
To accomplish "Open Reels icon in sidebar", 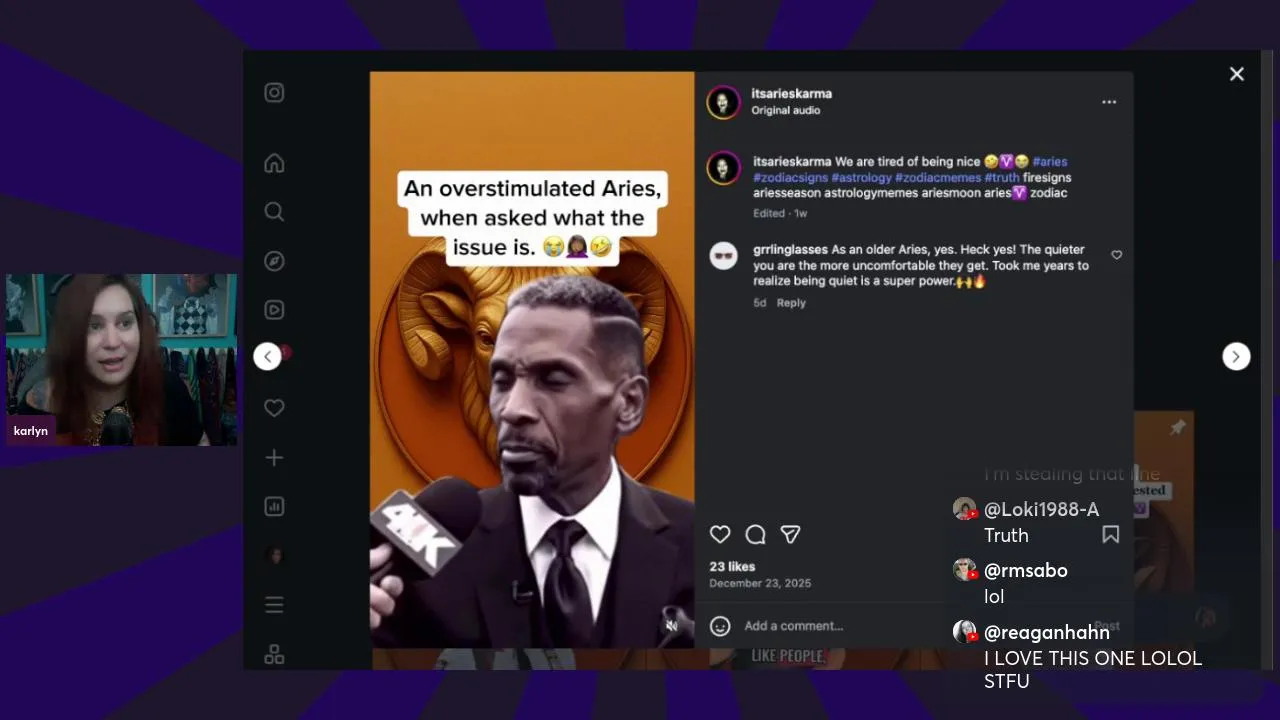I will (x=274, y=310).
